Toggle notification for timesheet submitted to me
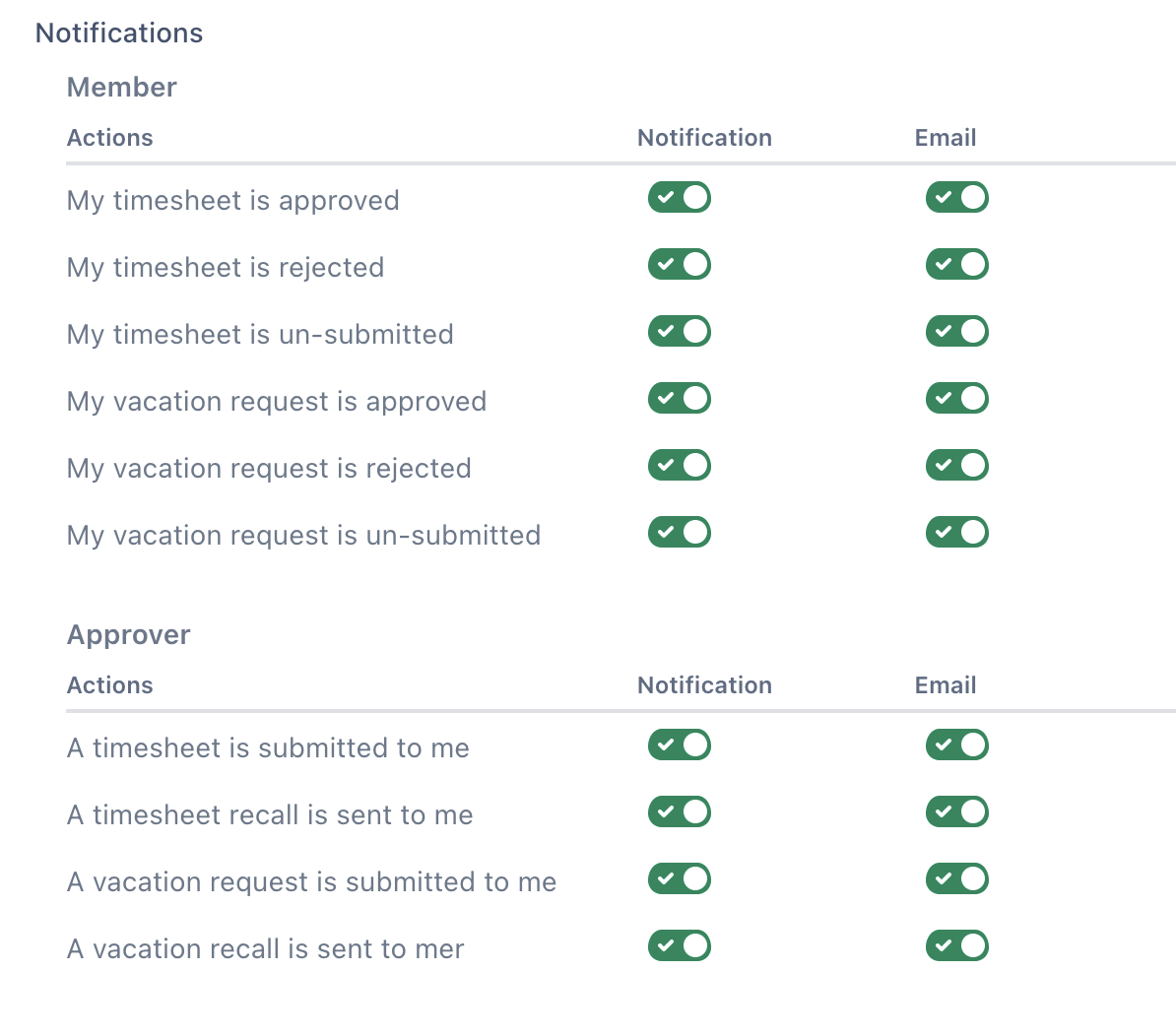Screen dimensions: 1176x1036 [x=679, y=745]
